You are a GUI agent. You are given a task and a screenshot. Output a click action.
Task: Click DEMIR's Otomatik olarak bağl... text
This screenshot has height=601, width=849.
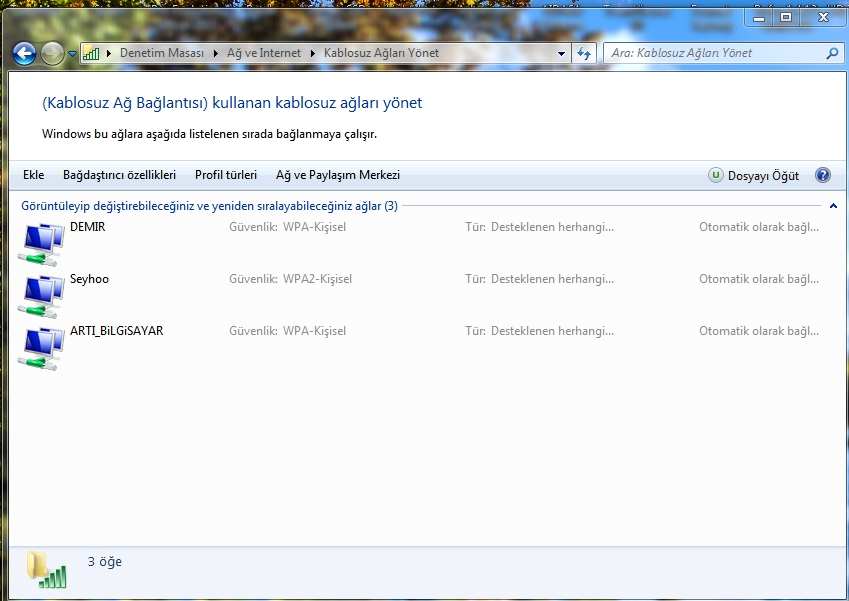pos(759,227)
